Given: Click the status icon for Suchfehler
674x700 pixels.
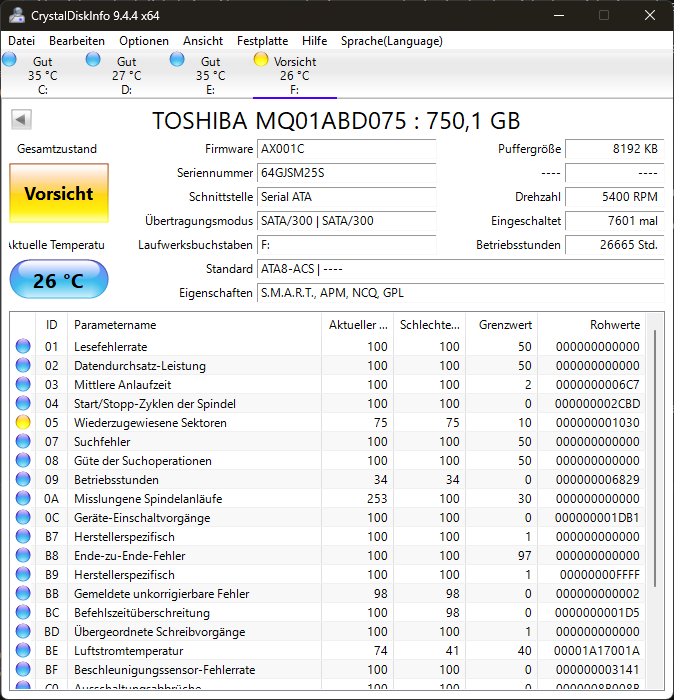Looking at the screenshot, I should [x=23, y=442].
